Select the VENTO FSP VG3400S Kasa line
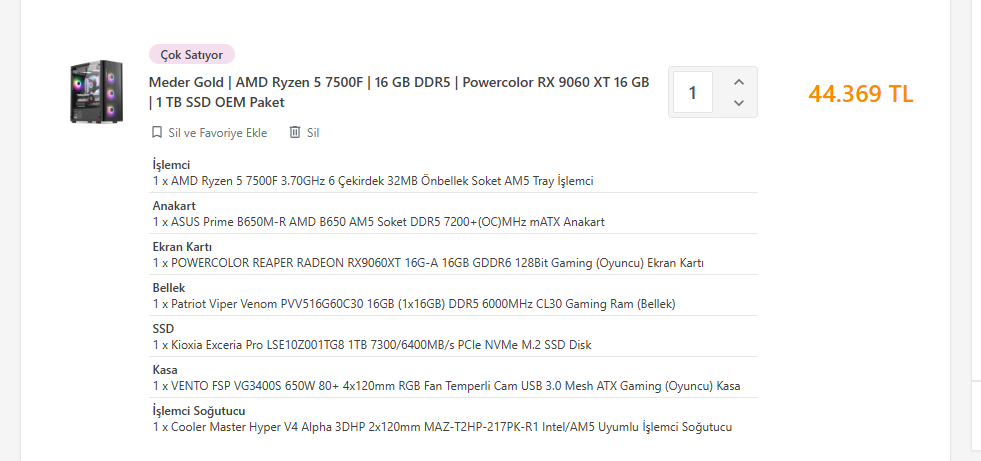Screen dimensions: 981x461 (447, 386)
